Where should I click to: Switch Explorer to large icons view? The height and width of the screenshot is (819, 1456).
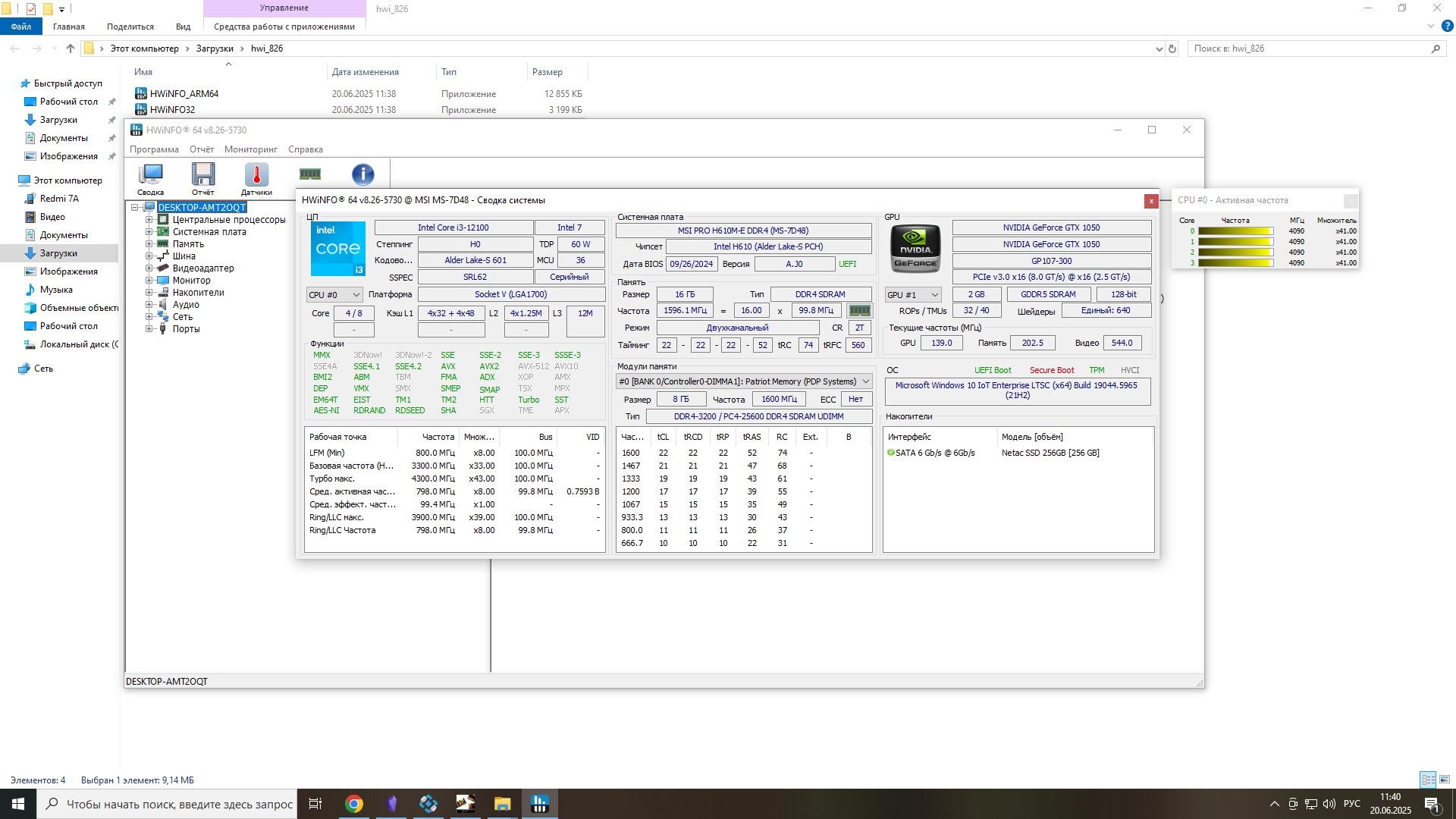pyautogui.click(x=1445, y=780)
